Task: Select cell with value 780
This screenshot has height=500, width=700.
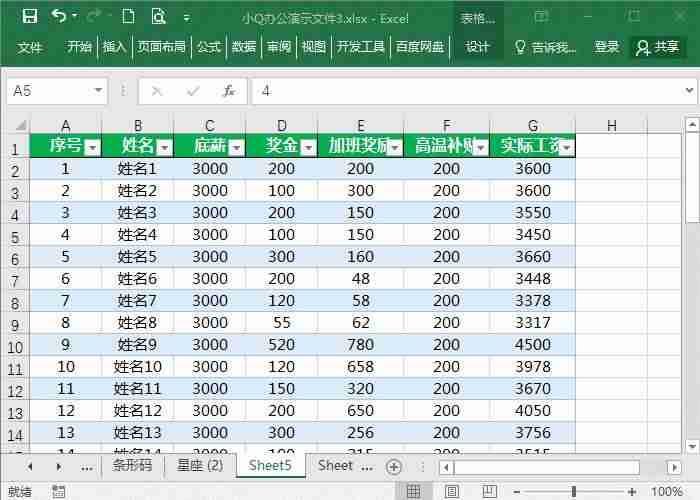Action: 361,345
